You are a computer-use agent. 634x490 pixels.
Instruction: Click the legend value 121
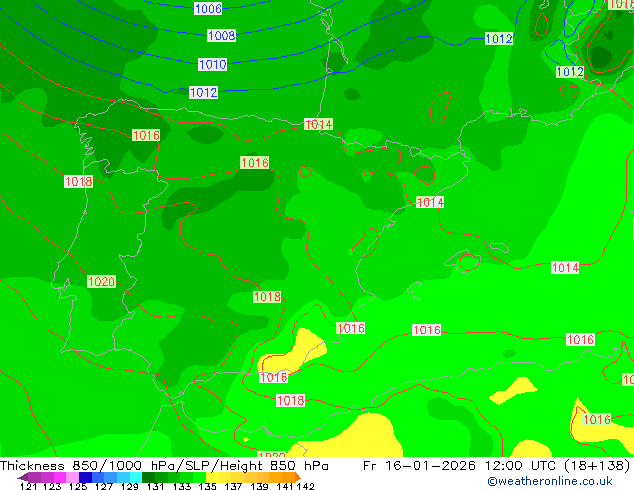pyautogui.click(x=29, y=486)
